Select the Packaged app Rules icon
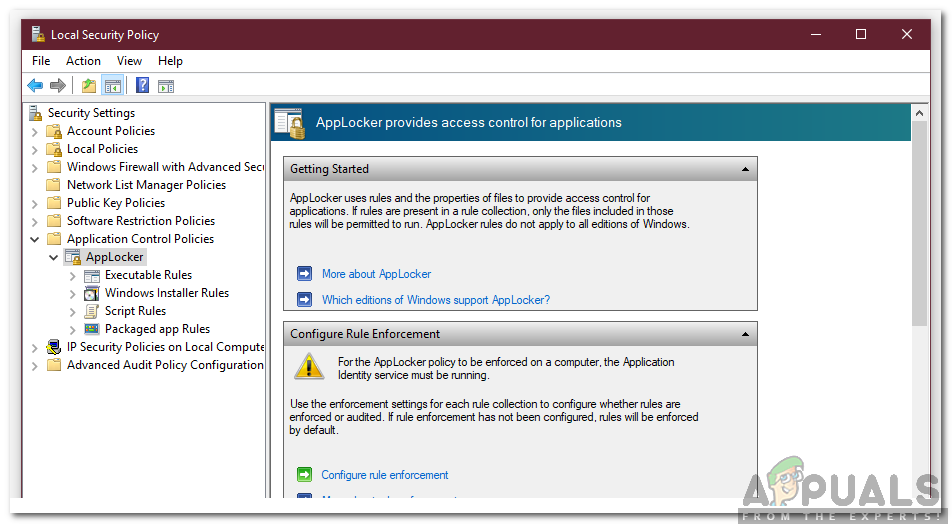 [91, 329]
